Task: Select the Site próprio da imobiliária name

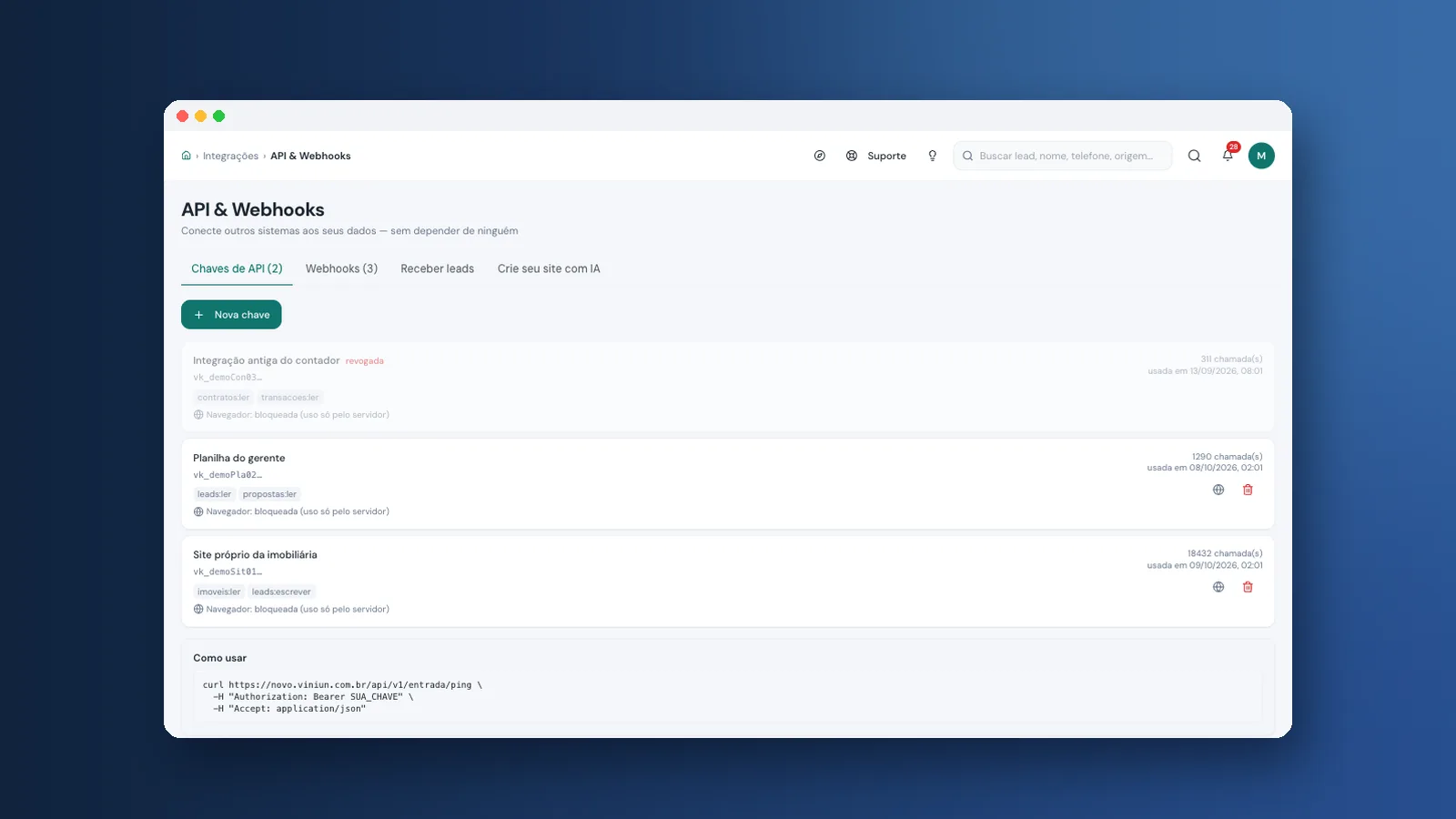Action: click(x=255, y=555)
